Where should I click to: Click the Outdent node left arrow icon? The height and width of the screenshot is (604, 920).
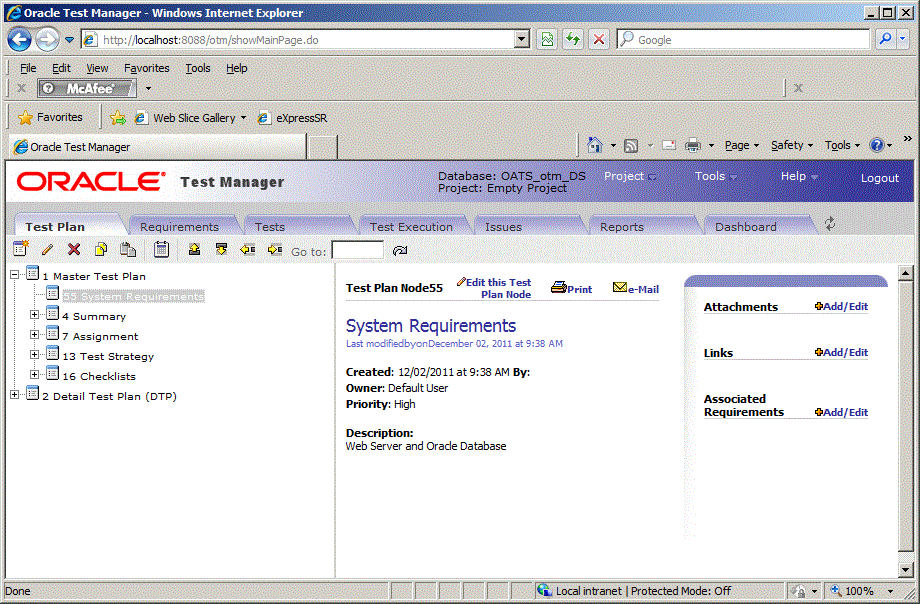coord(248,249)
